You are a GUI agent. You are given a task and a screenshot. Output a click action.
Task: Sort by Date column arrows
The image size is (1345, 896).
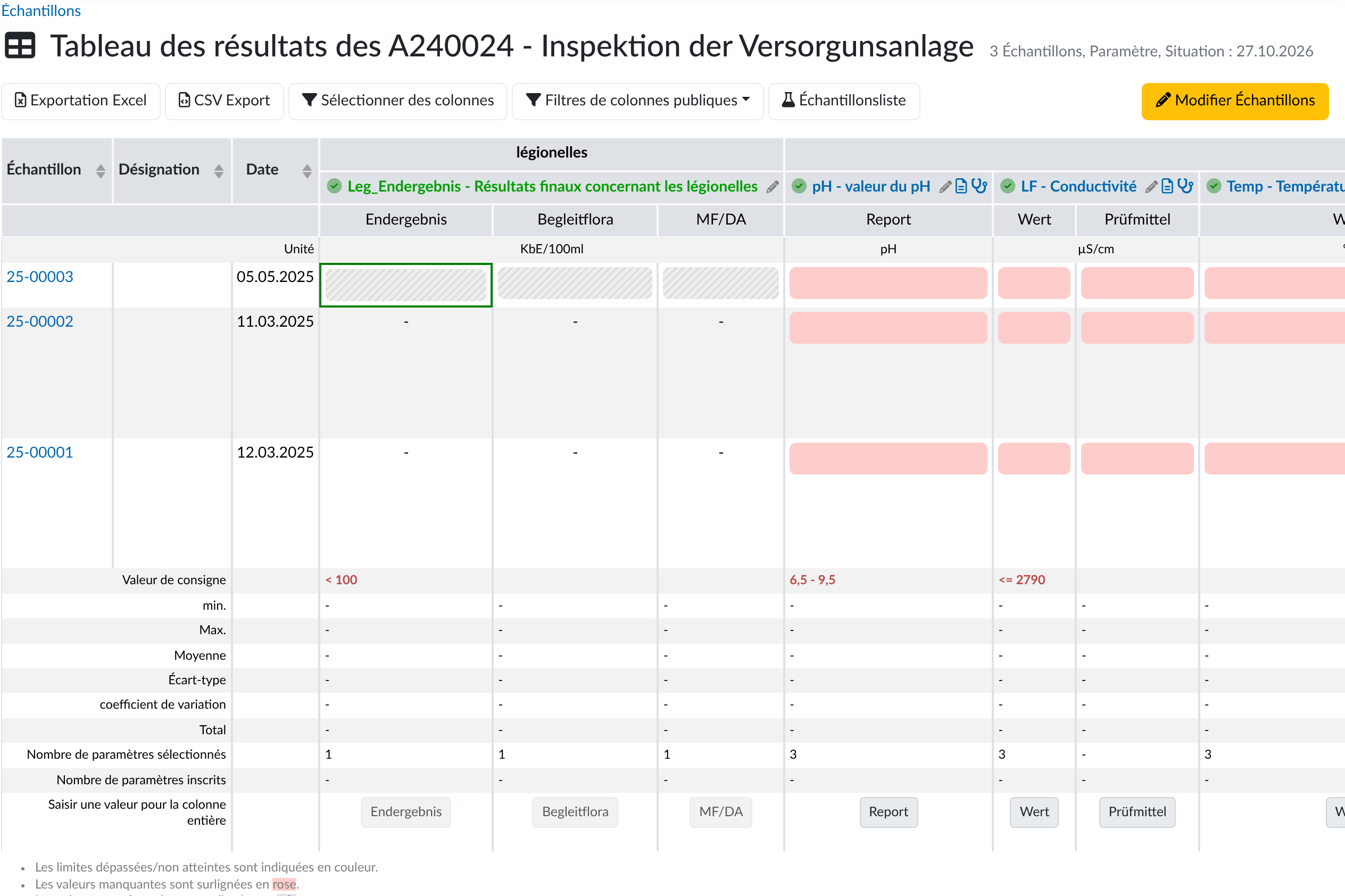coord(307,171)
